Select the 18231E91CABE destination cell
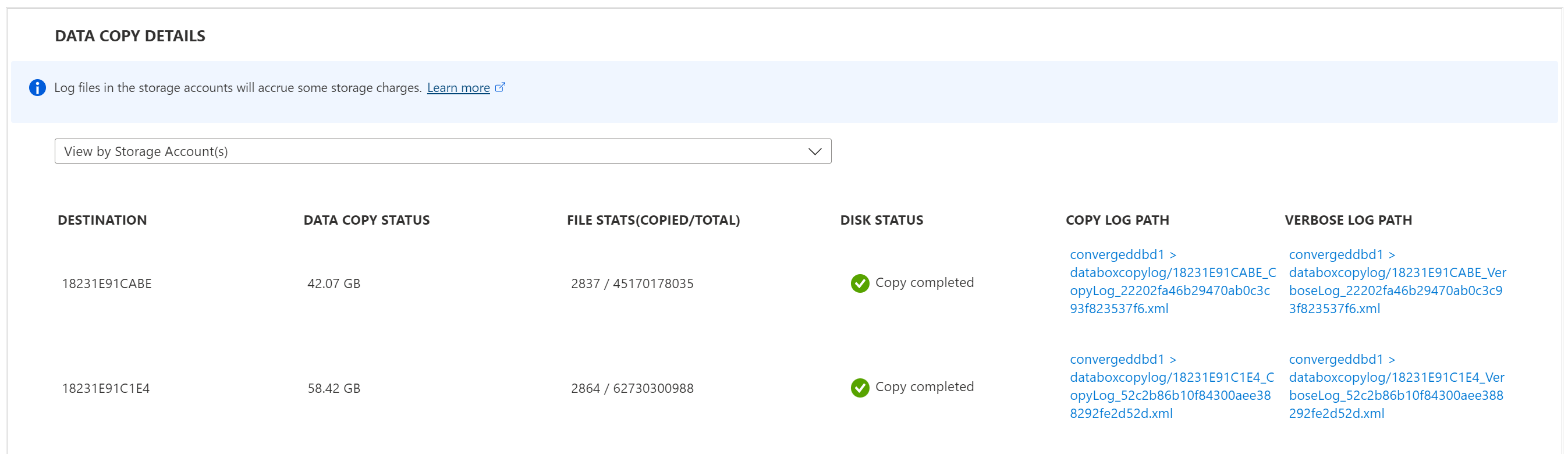The width and height of the screenshot is (1568, 454). pyautogui.click(x=107, y=283)
